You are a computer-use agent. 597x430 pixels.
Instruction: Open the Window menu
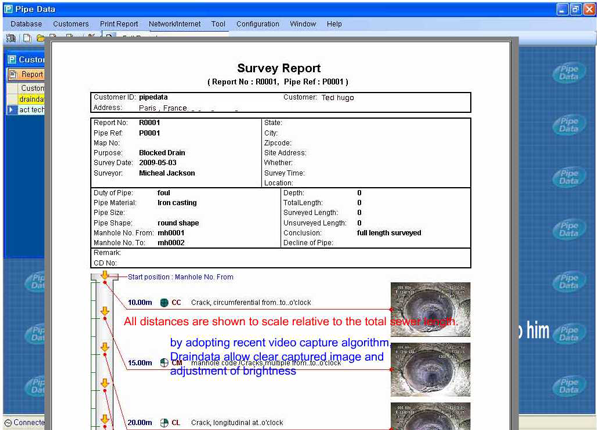303,24
